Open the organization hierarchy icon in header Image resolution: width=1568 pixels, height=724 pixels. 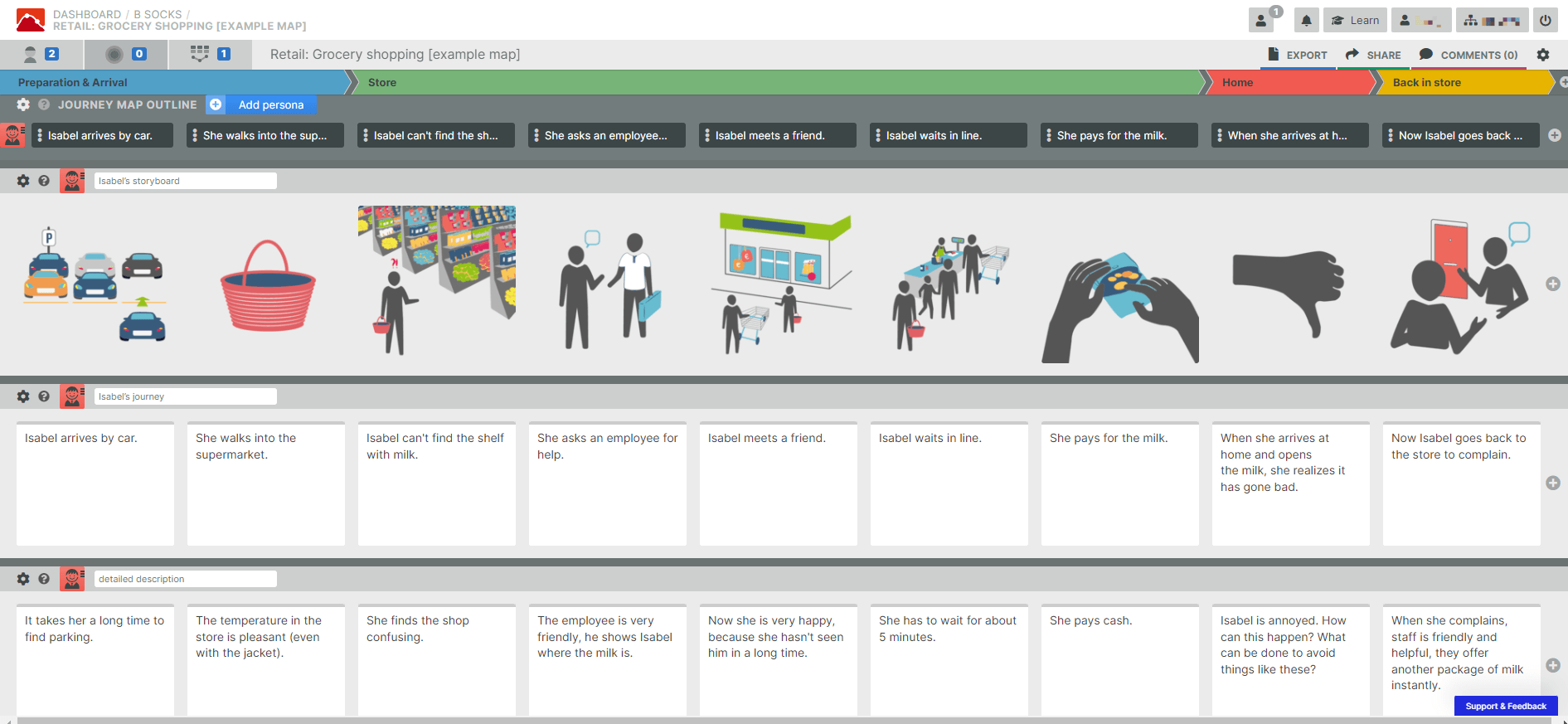click(x=1493, y=21)
